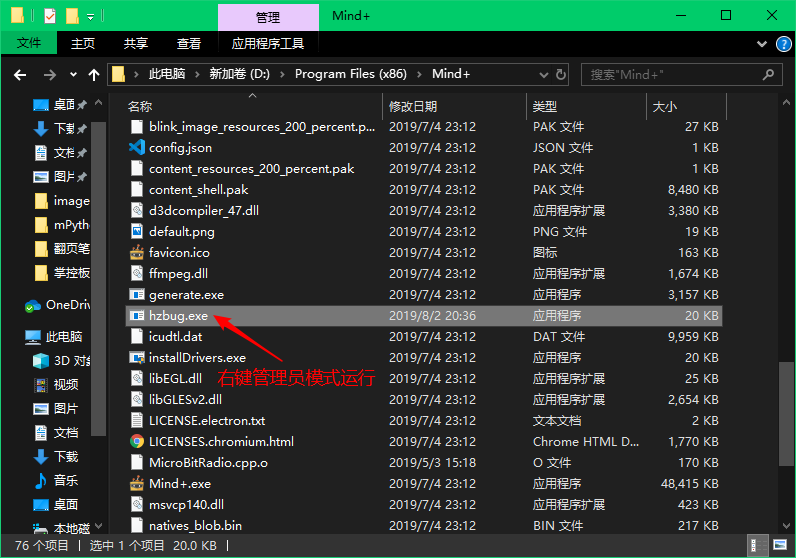Open OneDrive in navigation pane
Image resolution: width=796 pixels, height=558 pixels.
(57, 305)
